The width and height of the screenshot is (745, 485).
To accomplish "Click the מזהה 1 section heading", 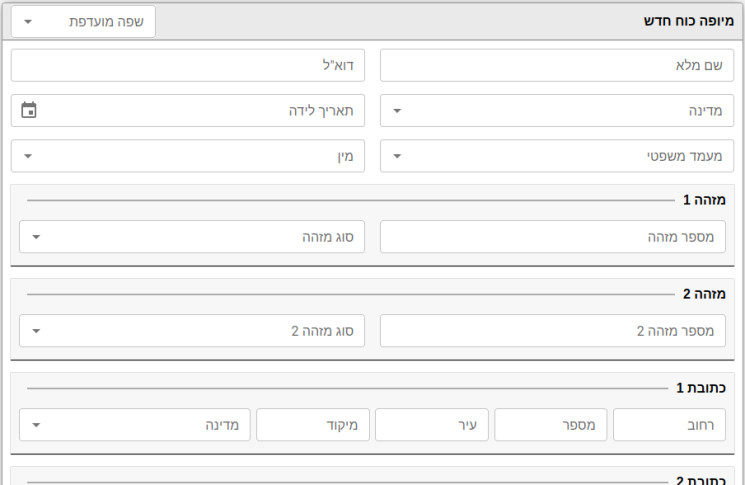I will [704, 200].
